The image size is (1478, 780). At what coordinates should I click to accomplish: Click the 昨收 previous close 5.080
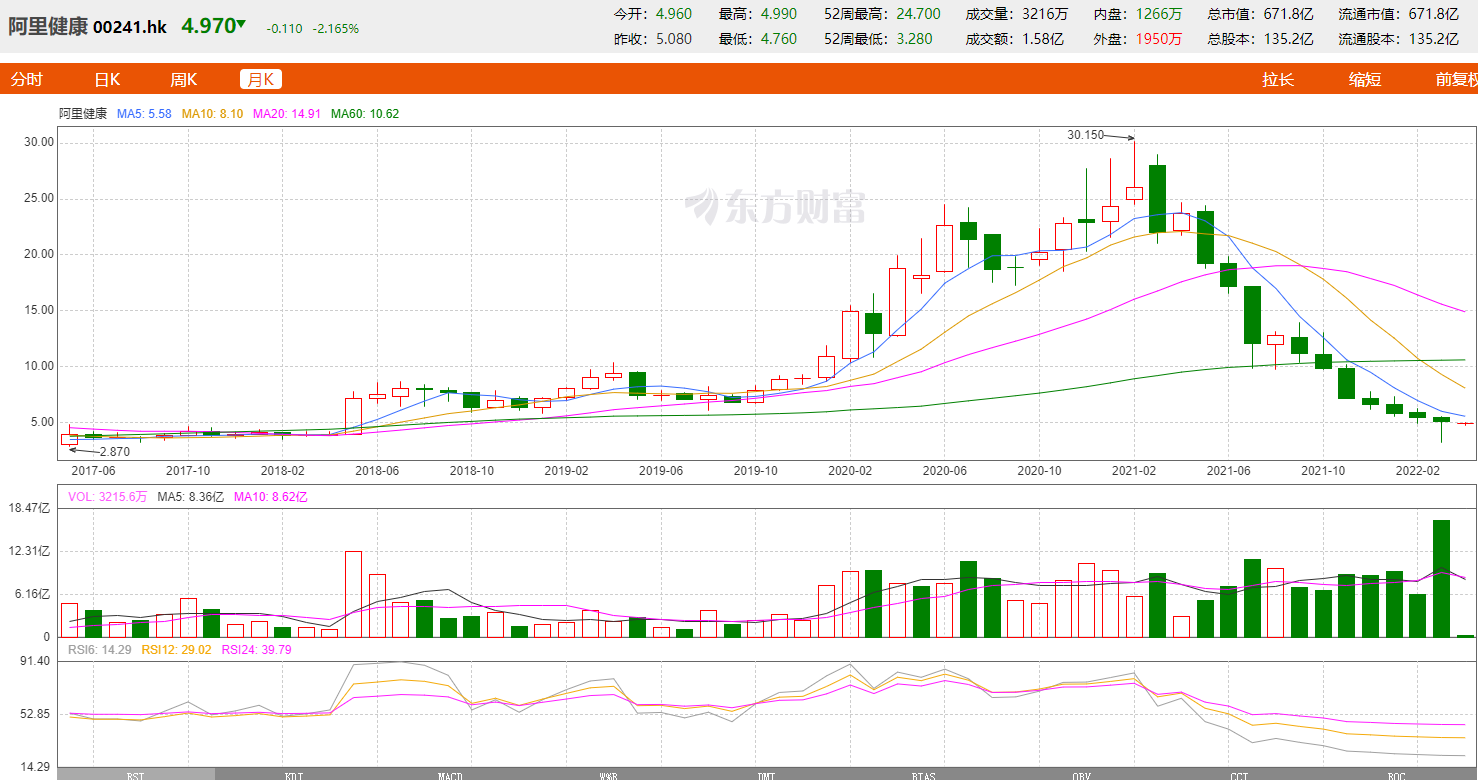[673, 39]
